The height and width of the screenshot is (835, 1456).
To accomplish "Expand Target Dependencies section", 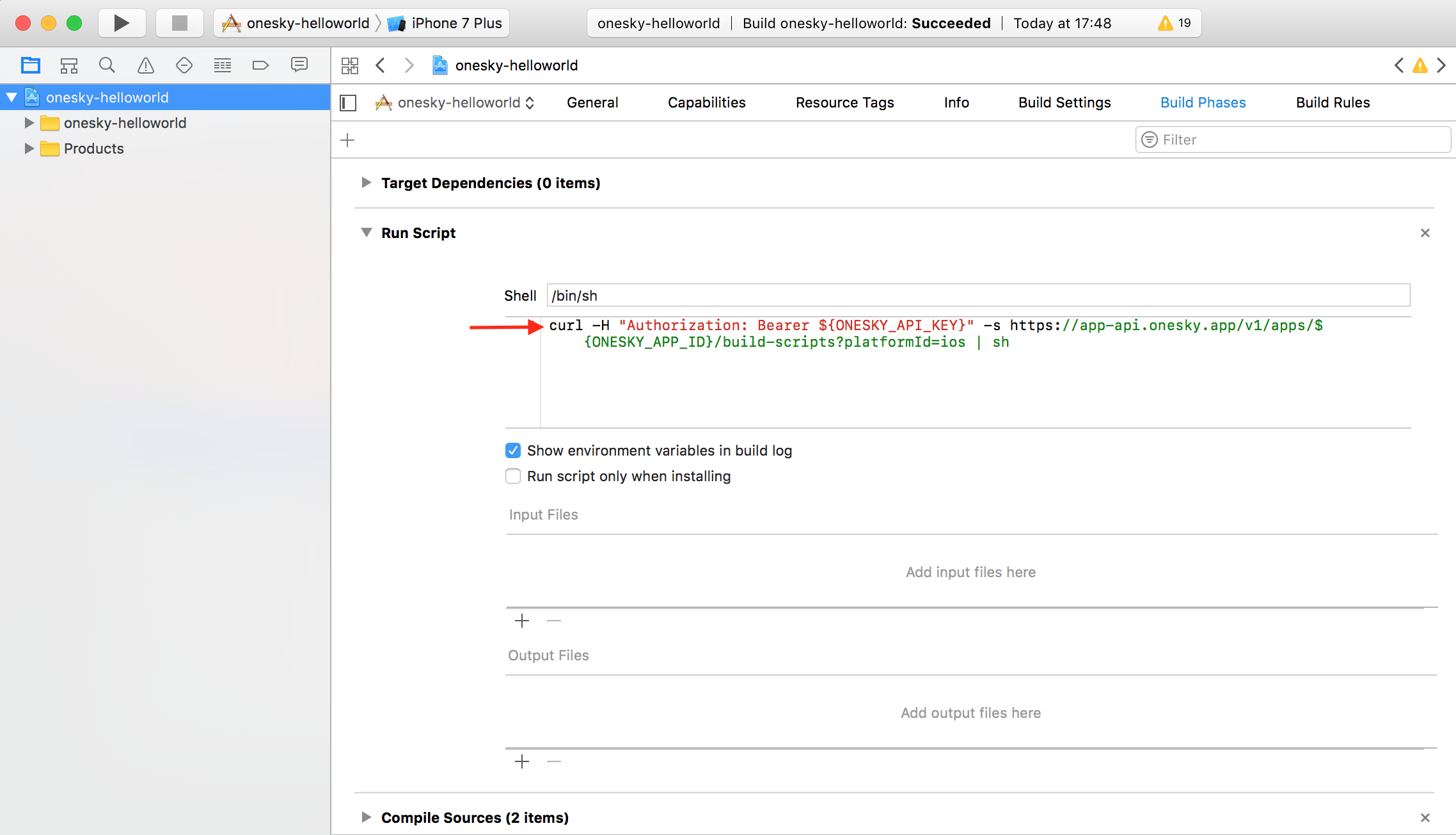I will (x=366, y=183).
